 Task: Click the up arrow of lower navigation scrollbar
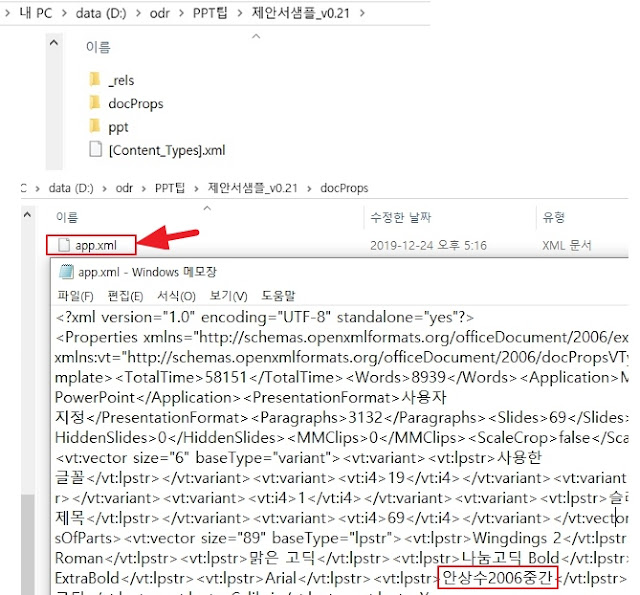pyautogui.click(x=27, y=214)
